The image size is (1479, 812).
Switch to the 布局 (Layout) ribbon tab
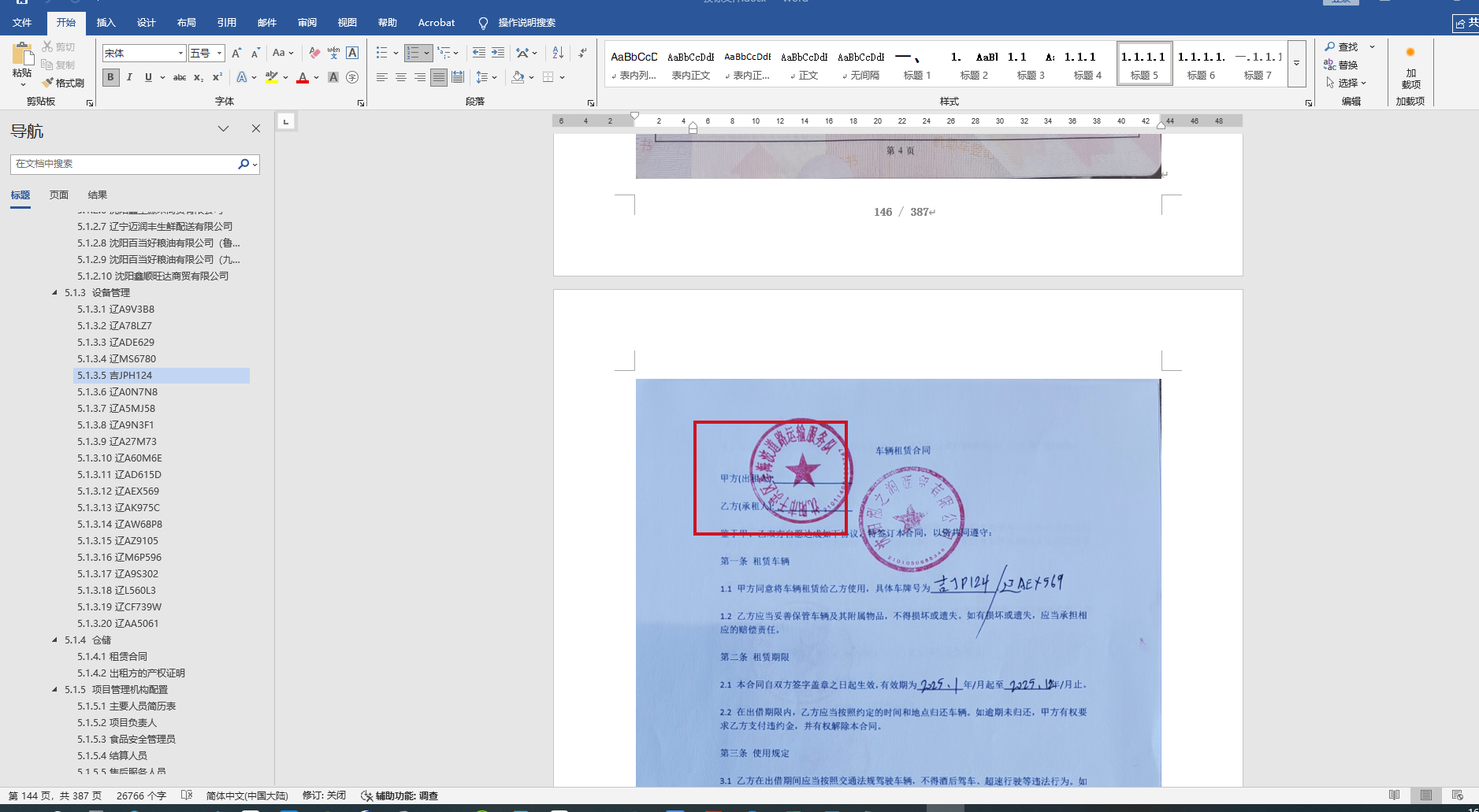point(187,23)
